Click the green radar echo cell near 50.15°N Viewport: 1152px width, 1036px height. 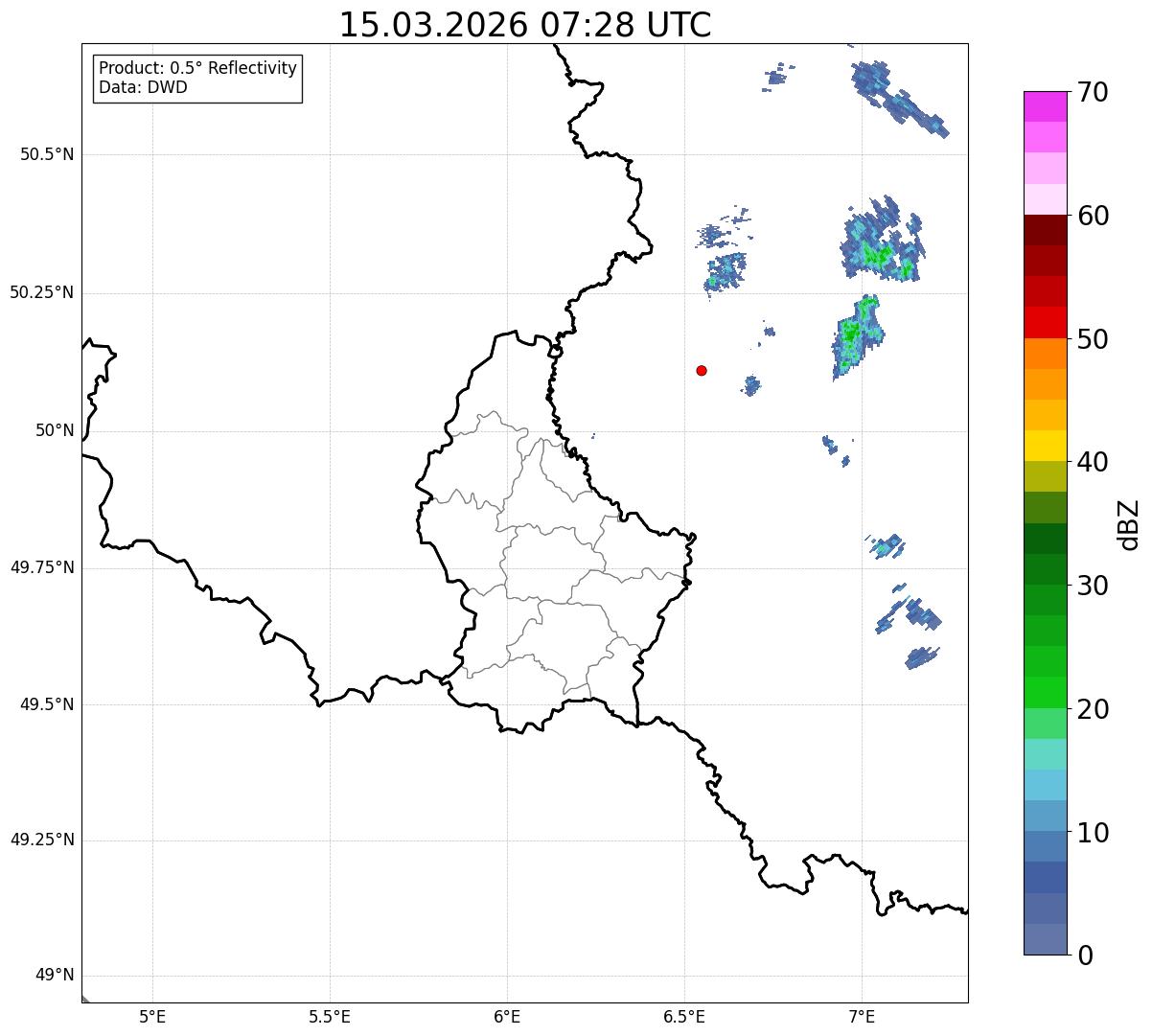click(856, 334)
